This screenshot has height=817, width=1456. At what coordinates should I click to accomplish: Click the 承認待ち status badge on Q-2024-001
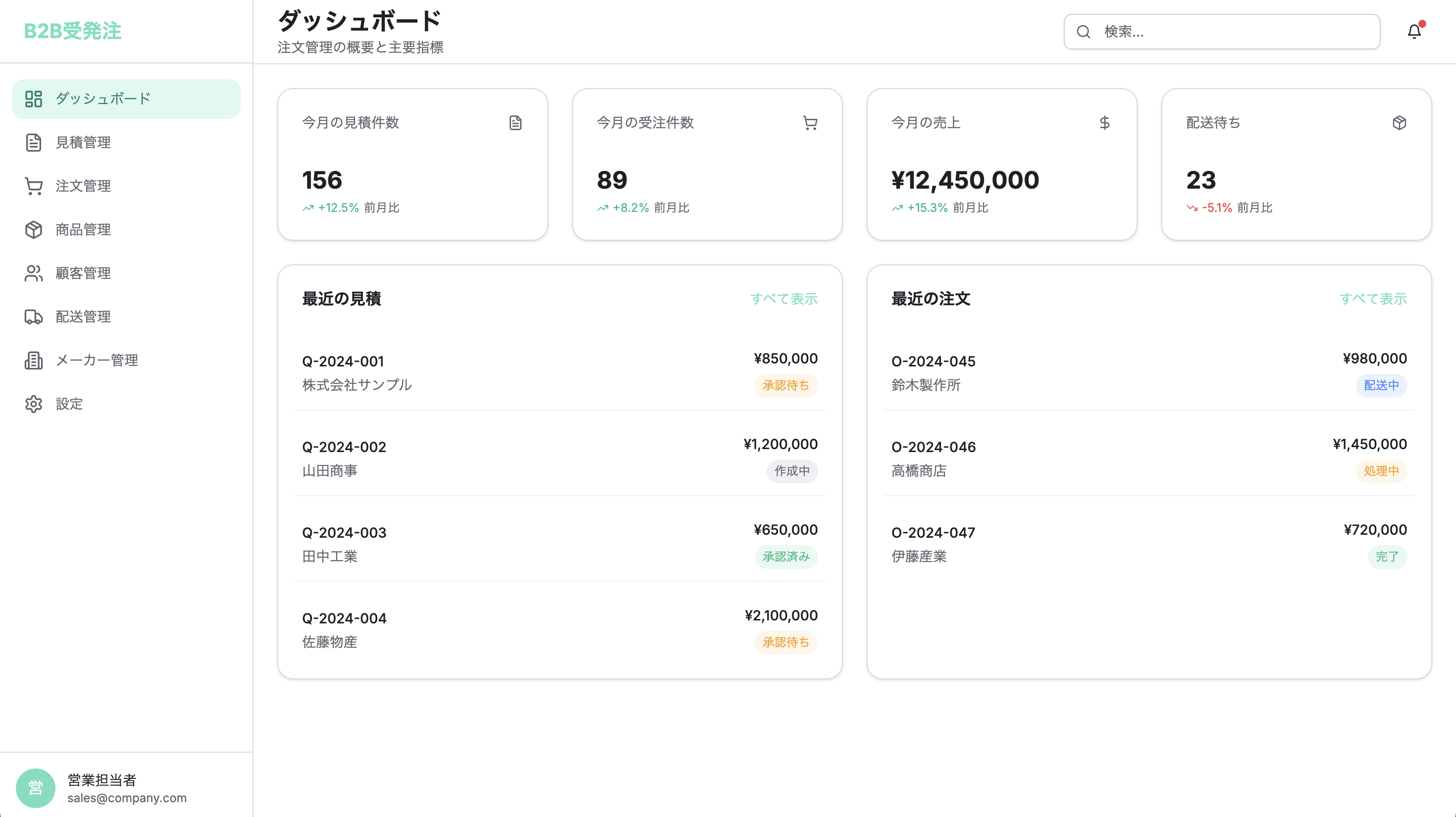tap(785, 386)
